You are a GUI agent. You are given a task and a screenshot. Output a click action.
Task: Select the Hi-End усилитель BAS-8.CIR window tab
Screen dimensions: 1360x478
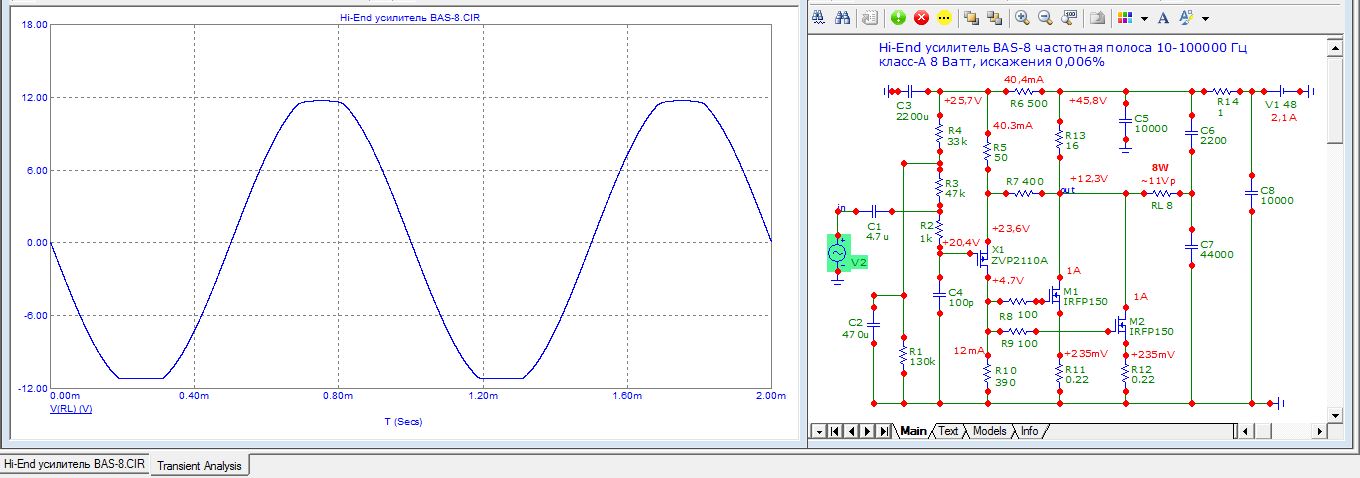pyautogui.click(x=75, y=465)
